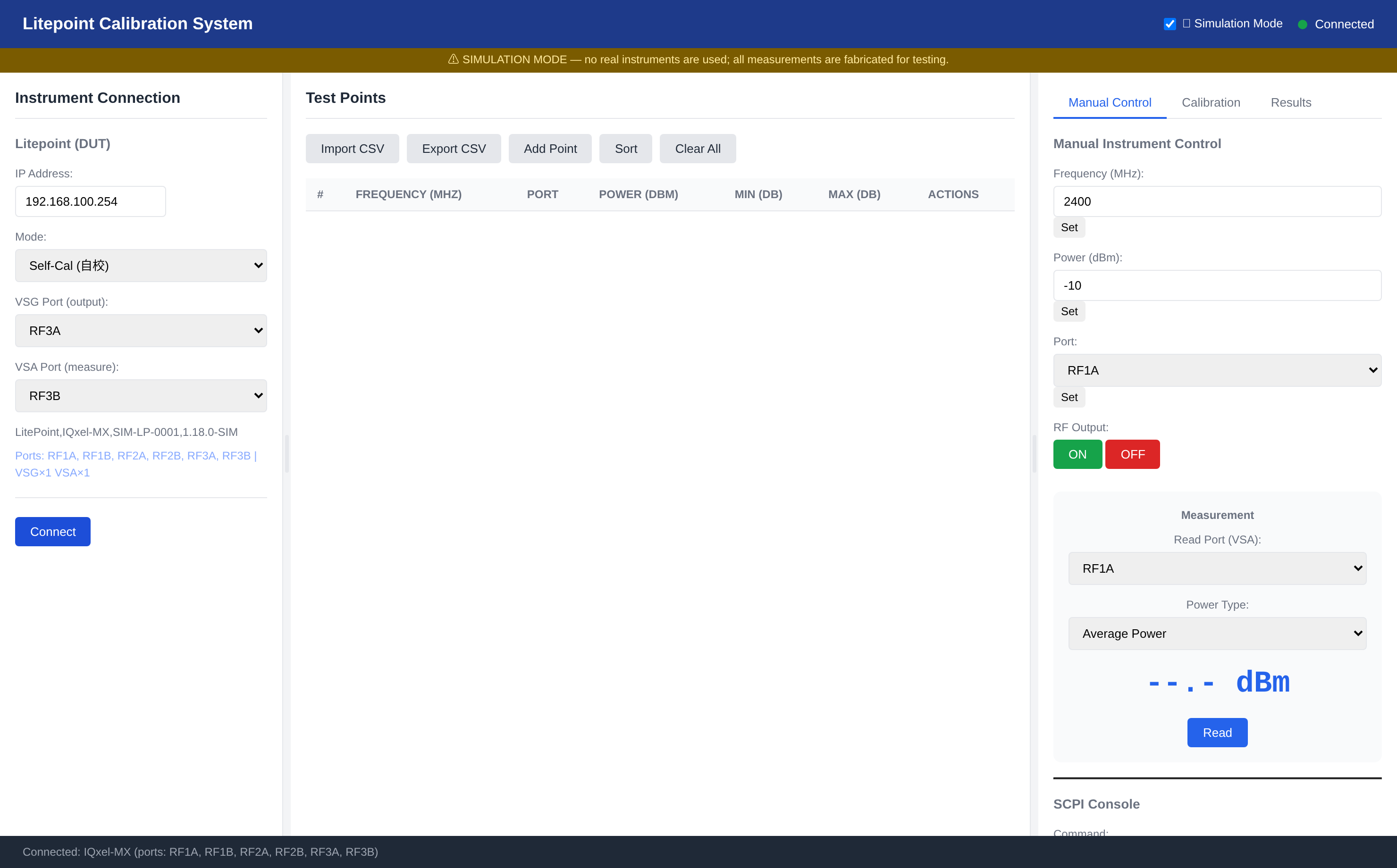Turn RF Output OFF
1397x868 pixels.
click(1132, 455)
